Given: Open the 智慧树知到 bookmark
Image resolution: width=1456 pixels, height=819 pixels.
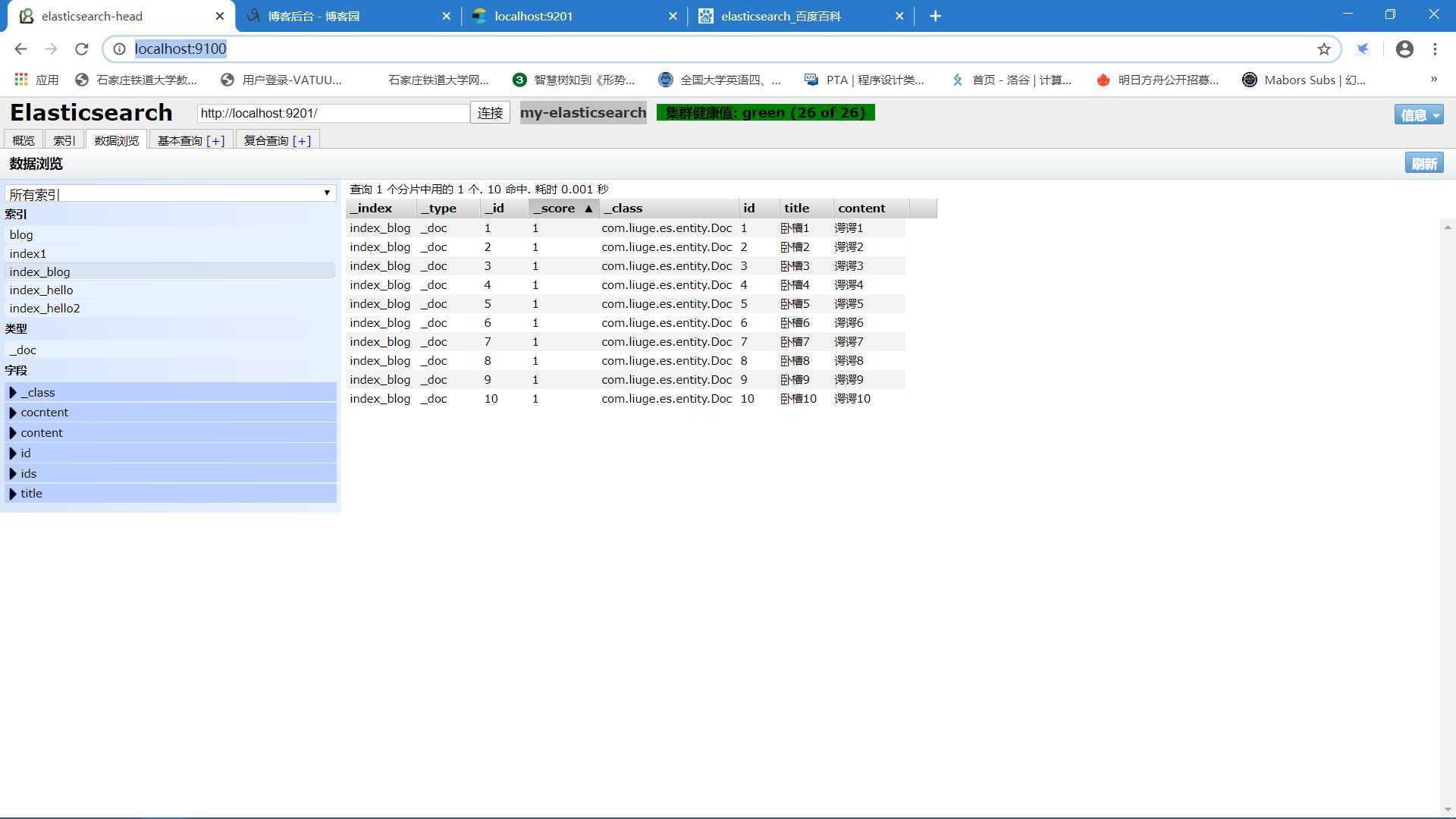Looking at the screenshot, I should click(x=574, y=80).
